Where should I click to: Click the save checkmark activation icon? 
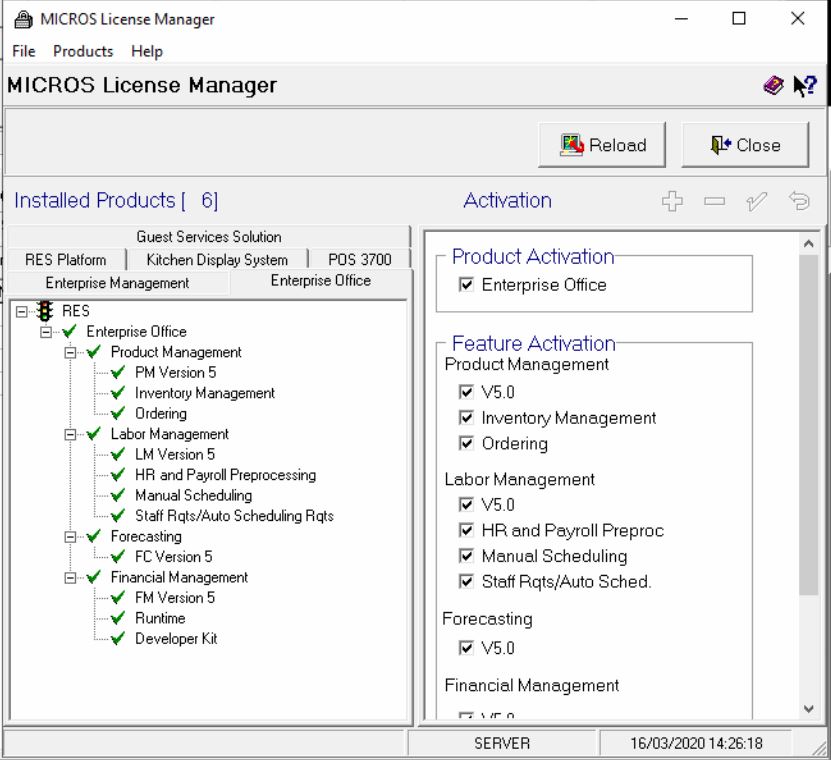coord(756,201)
